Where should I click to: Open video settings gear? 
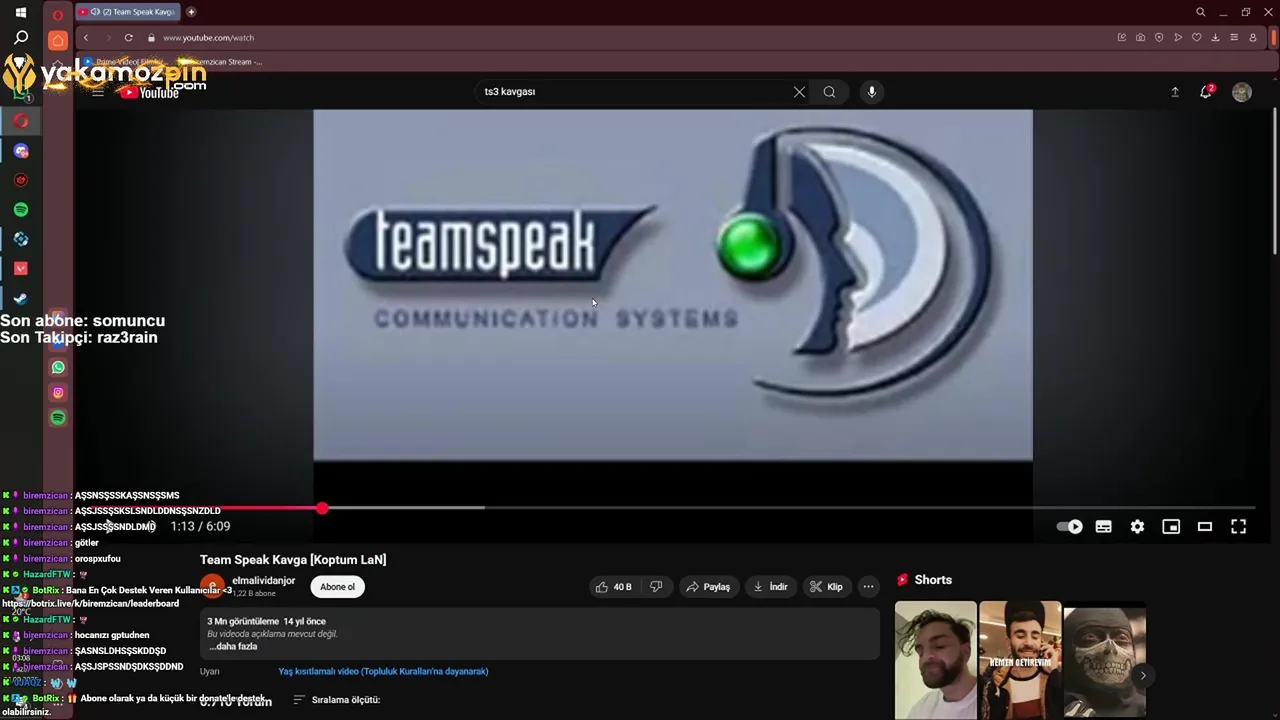[x=1137, y=527]
